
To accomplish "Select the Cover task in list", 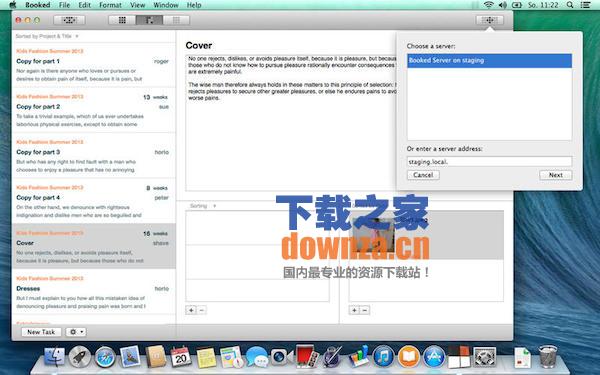I will [94, 246].
